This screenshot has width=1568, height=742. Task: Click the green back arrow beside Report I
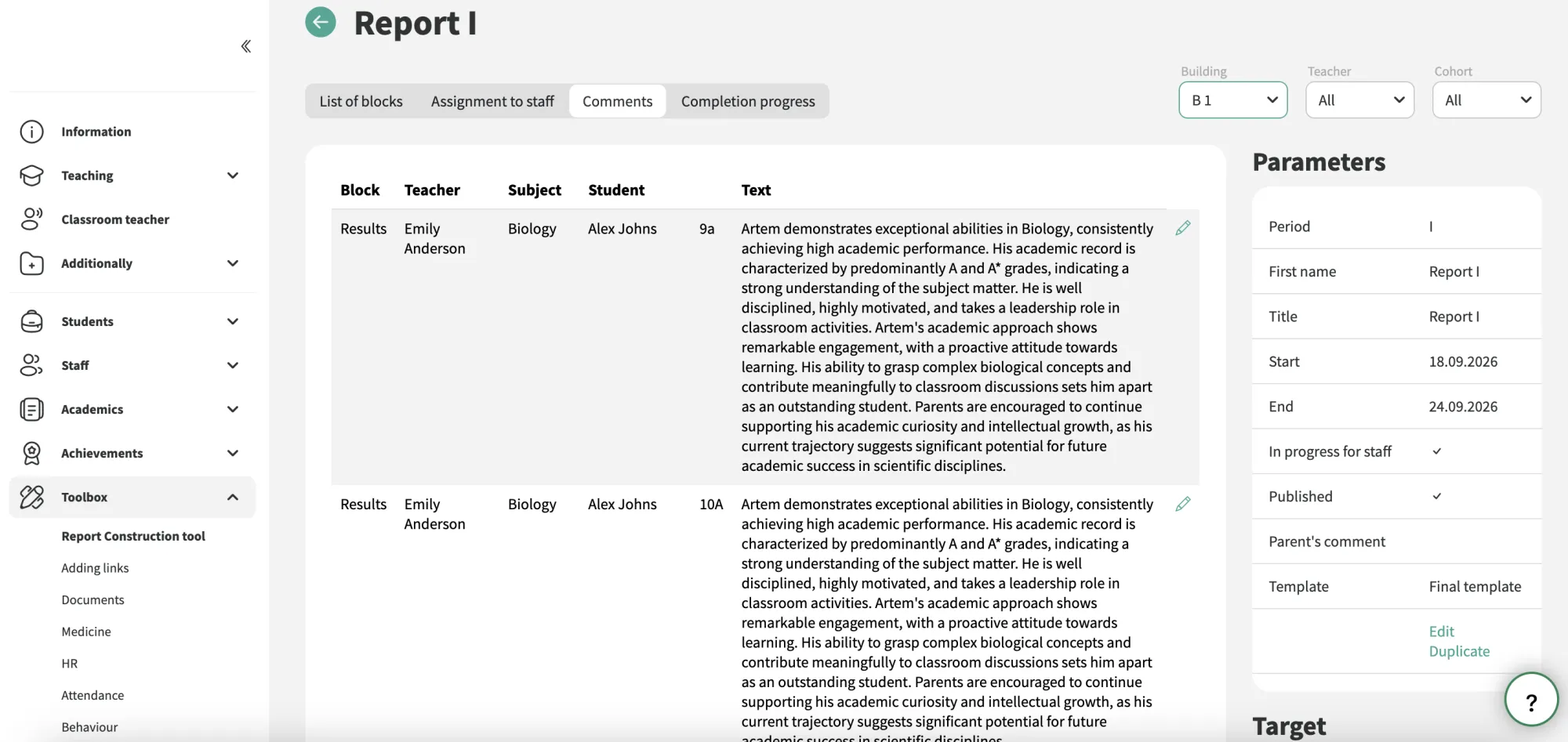pos(321,22)
